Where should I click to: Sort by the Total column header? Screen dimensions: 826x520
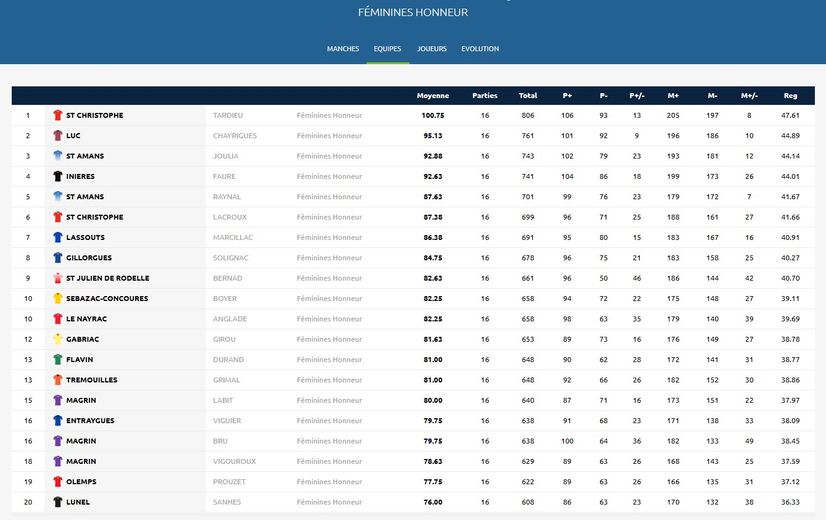(x=528, y=96)
